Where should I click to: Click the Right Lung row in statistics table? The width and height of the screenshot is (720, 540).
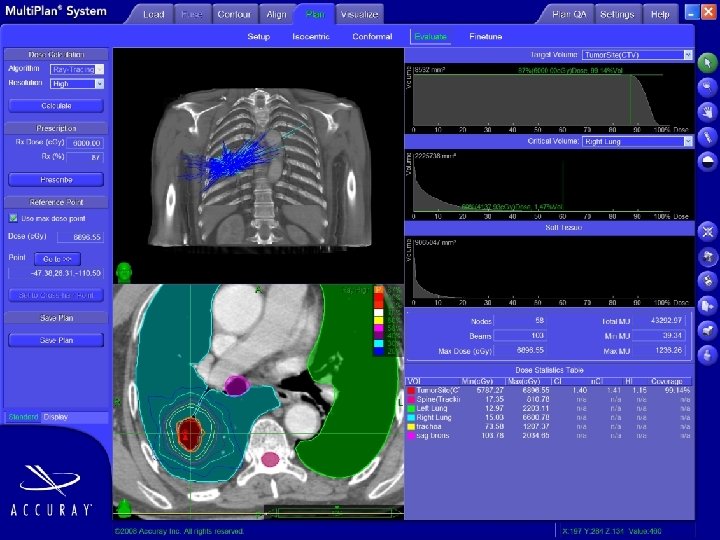pyautogui.click(x=549, y=417)
